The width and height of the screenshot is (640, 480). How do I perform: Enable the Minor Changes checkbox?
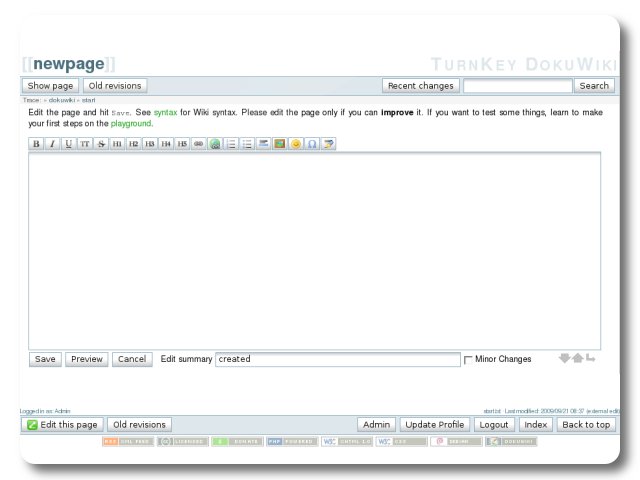click(468, 360)
